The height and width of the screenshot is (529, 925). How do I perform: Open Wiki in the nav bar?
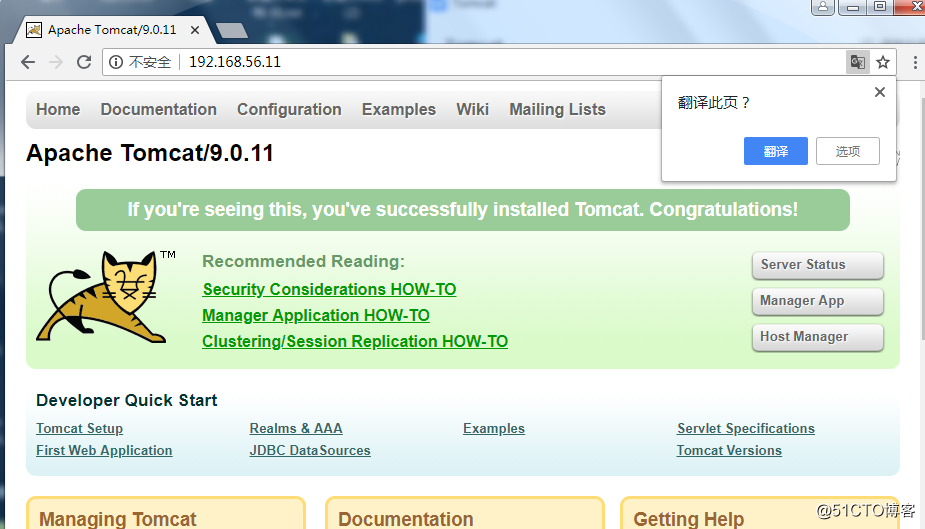pos(473,110)
